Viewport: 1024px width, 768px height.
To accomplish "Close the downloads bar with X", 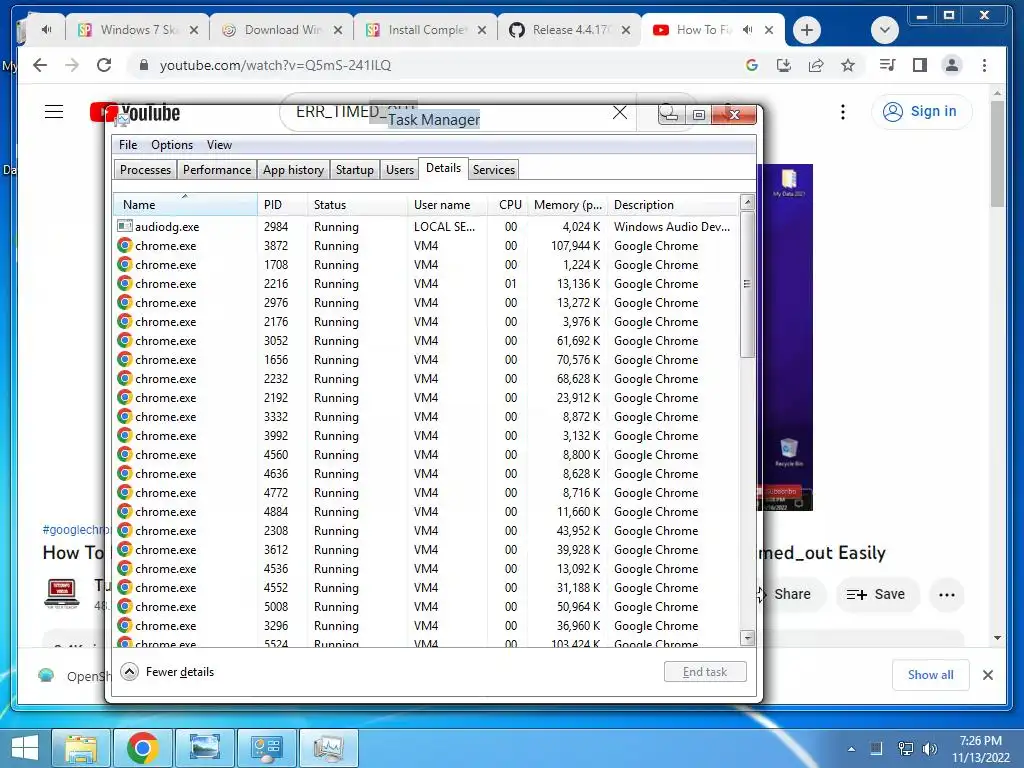I will point(988,675).
